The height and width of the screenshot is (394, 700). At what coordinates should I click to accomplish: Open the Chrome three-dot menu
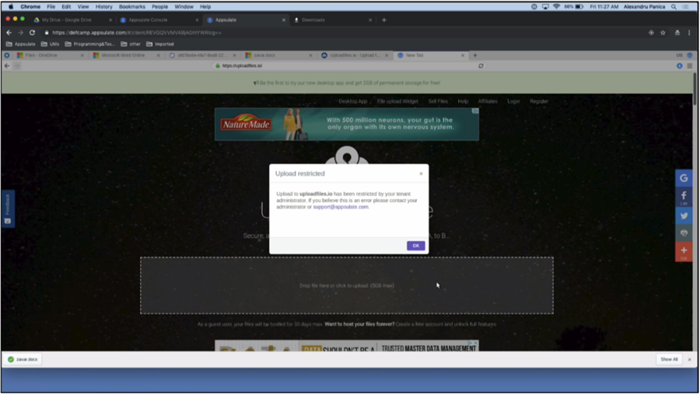click(x=689, y=33)
